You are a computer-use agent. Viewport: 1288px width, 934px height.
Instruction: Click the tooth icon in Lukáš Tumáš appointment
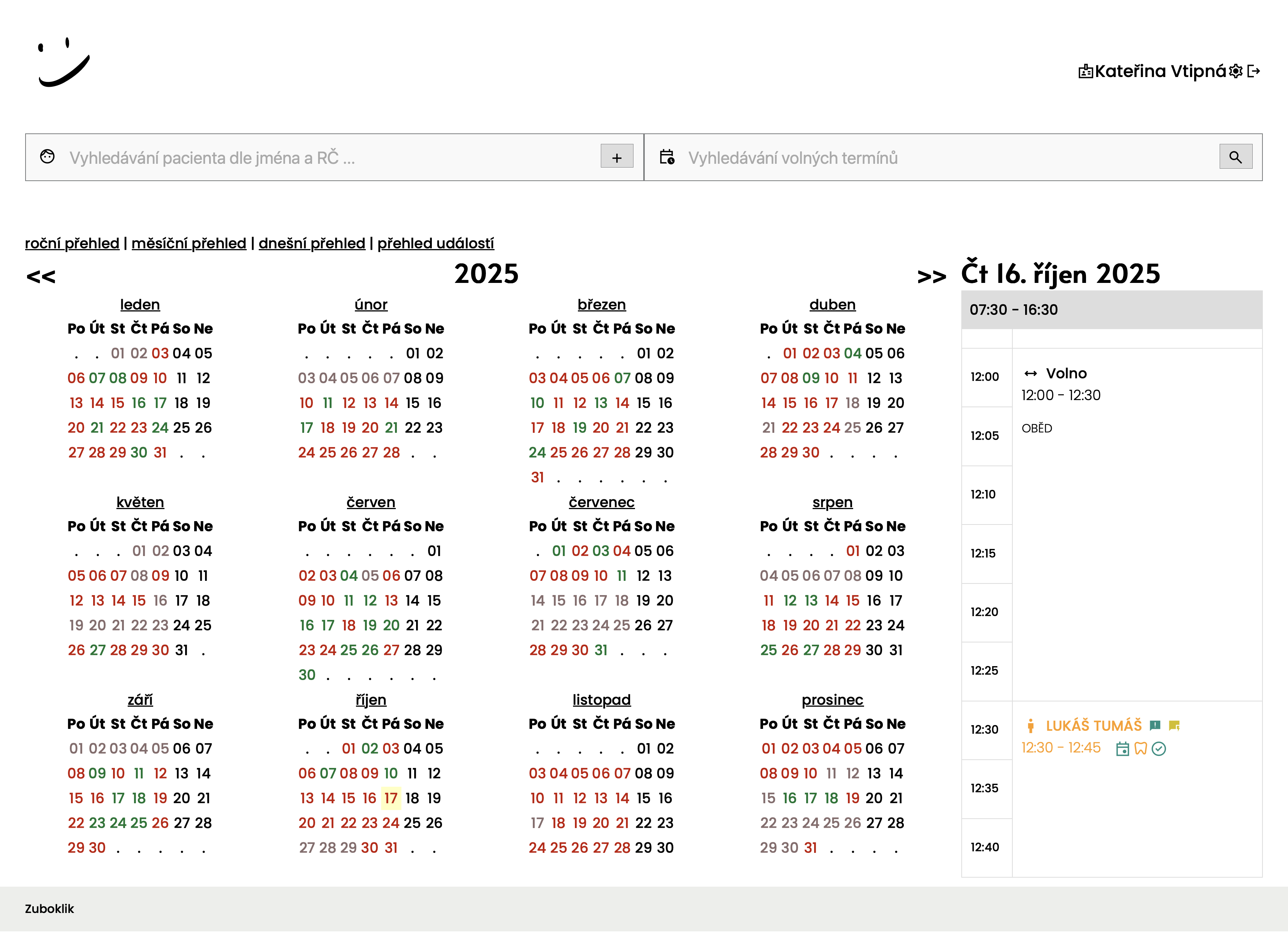coord(1140,749)
